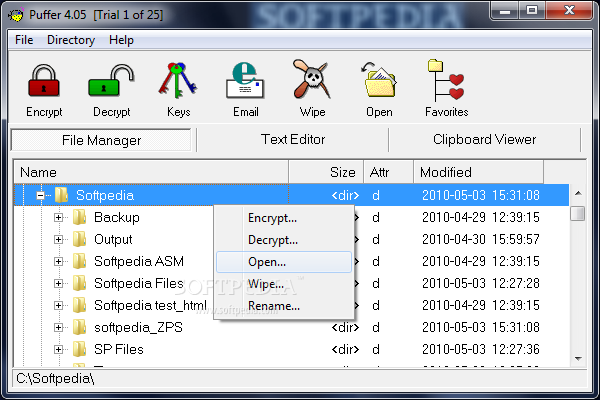Image resolution: width=600 pixels, height=400 pixels.
Task: Select the softpedia_ZPS folder name
Action: tap(138, 327)
